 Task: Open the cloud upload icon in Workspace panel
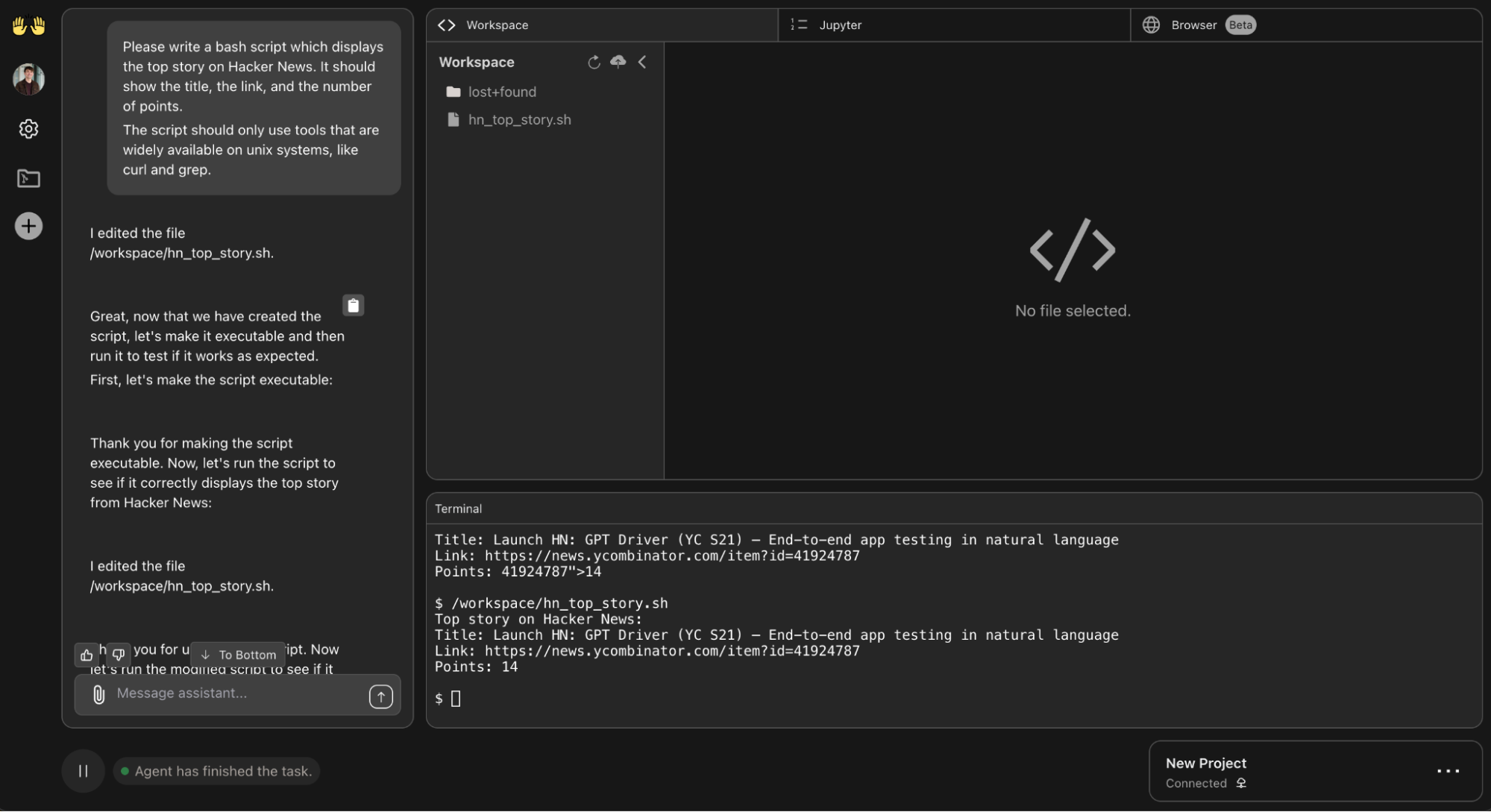pos(618,62)
